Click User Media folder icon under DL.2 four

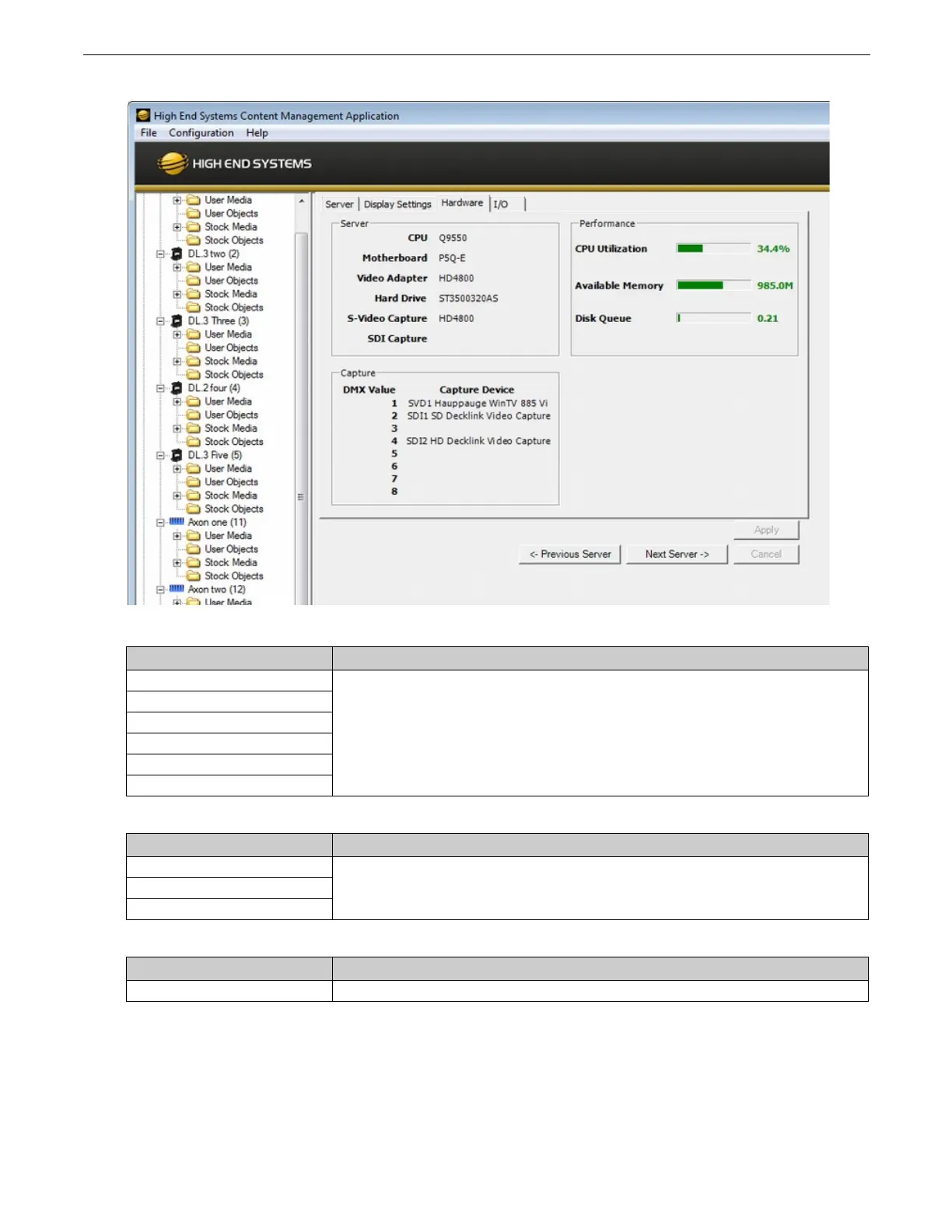194,401
